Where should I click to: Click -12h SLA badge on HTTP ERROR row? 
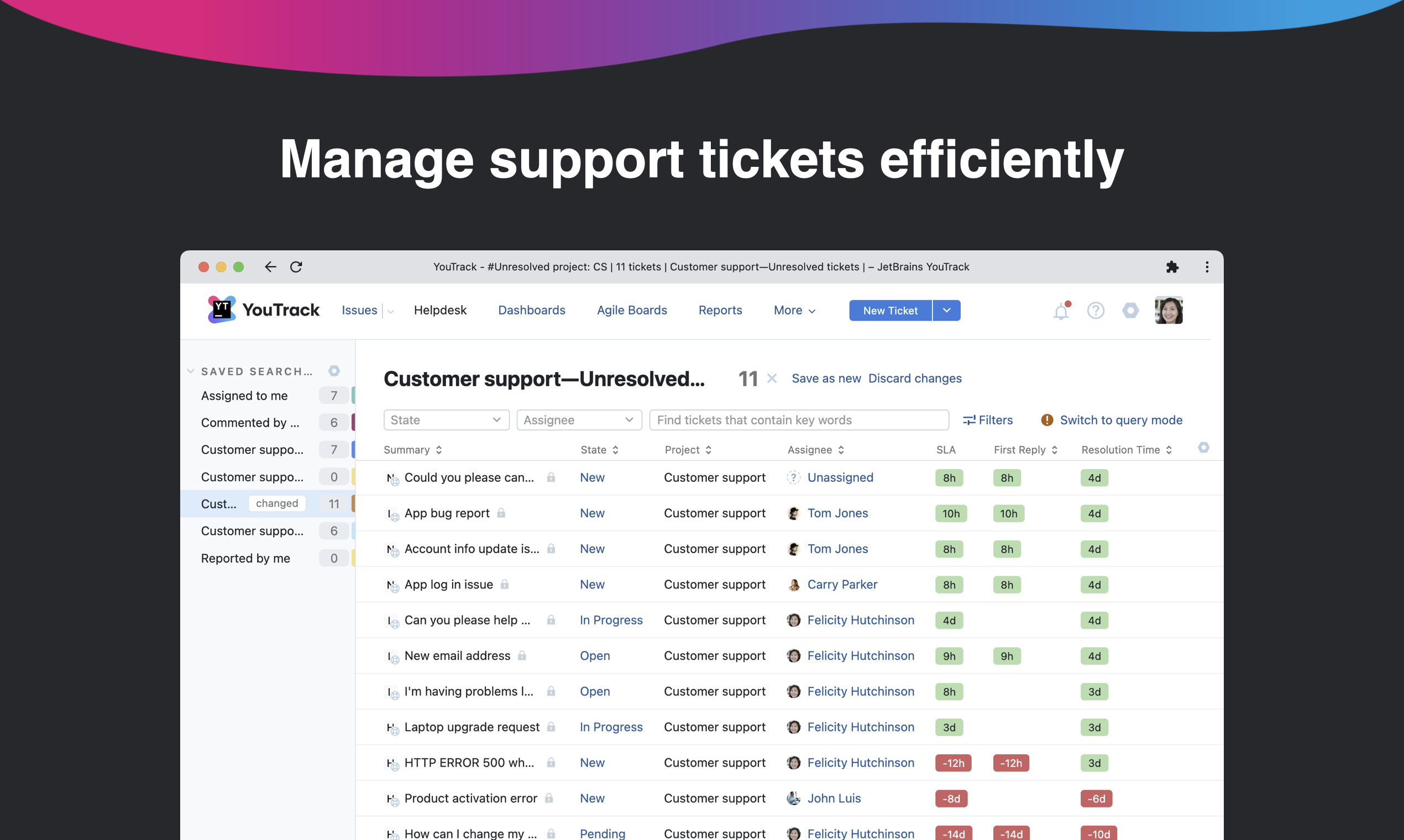click(953, 763)
